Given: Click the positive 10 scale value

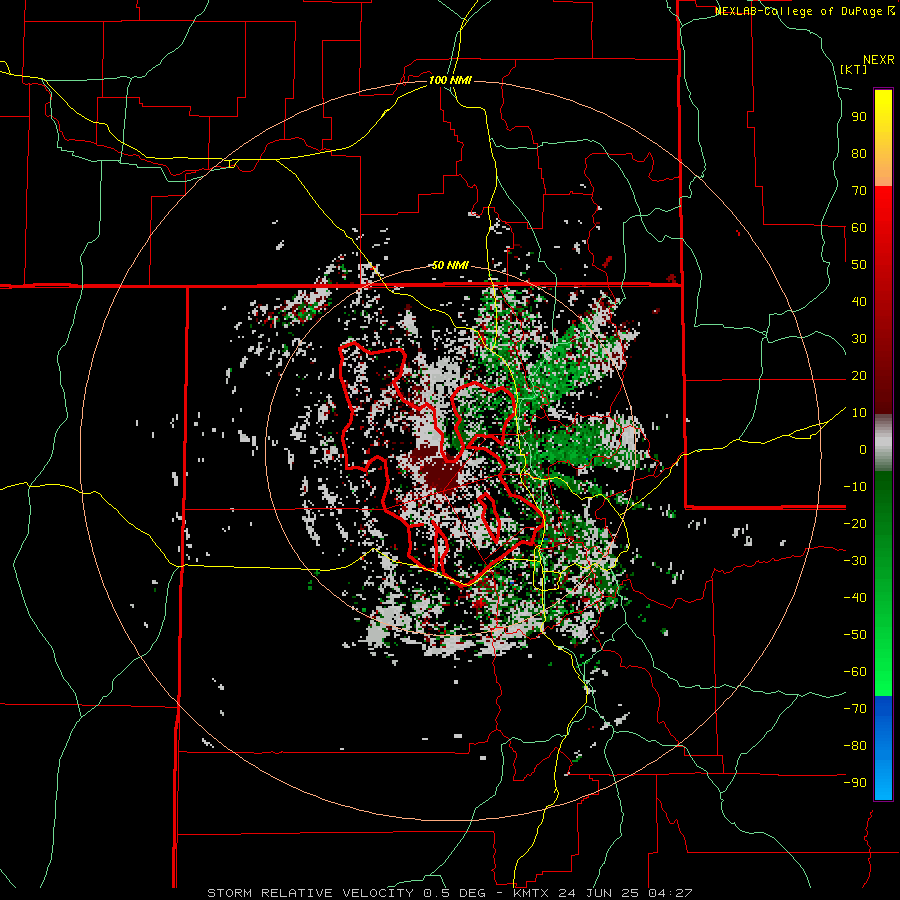Looking at the screenshot, I should [x=859, y=413].
